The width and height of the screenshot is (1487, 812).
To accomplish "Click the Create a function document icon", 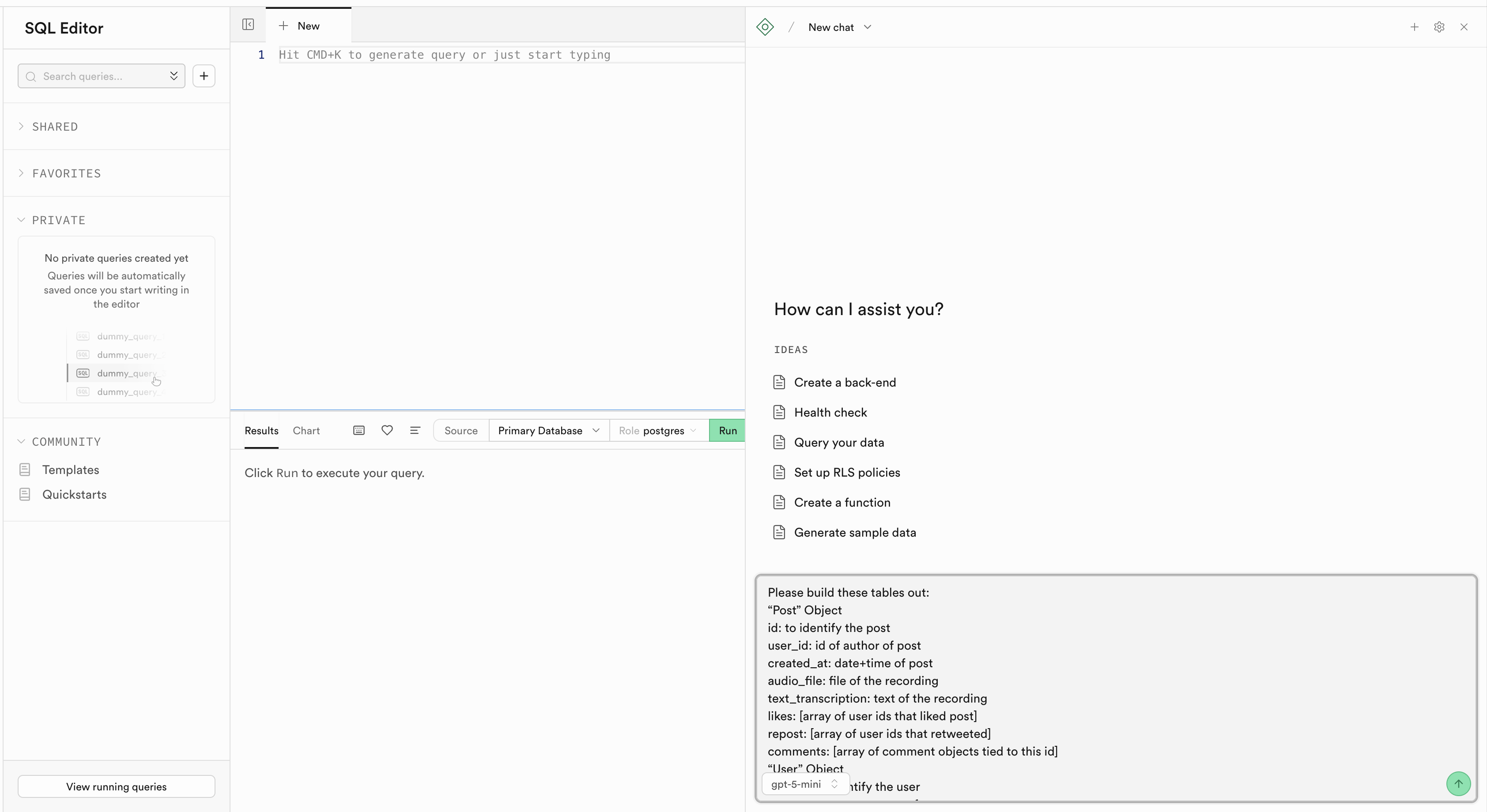I will click(x=780, y=502).
